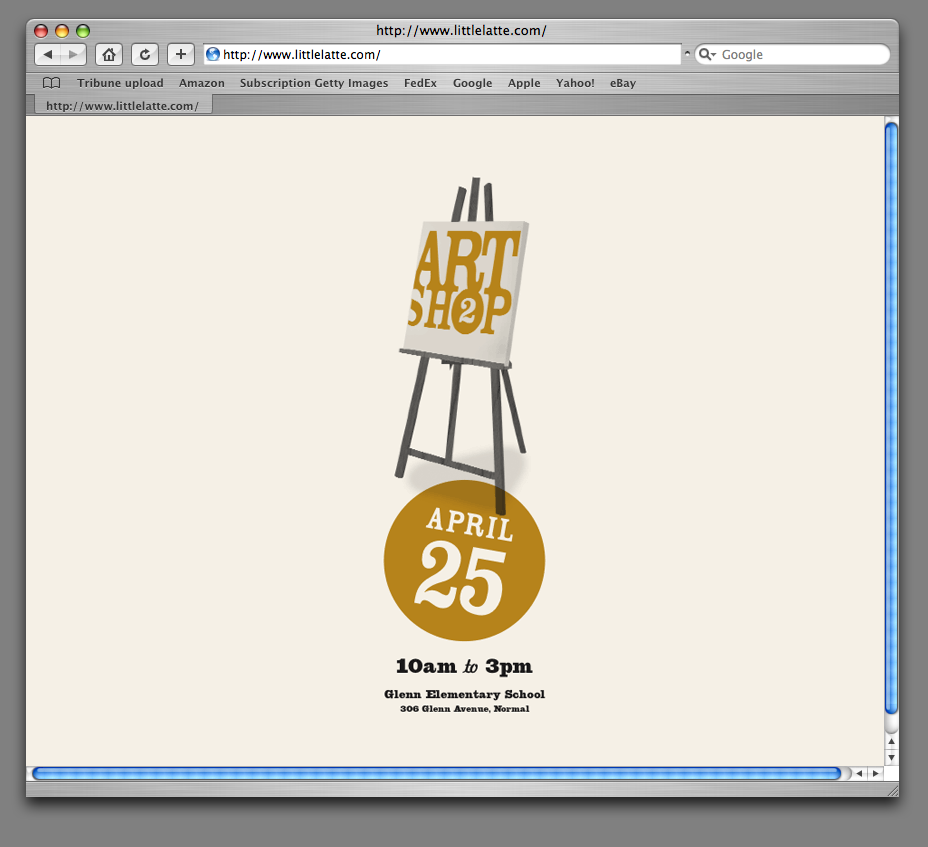Open Subscription Getty Images bookmark
The height and width of the screenshot is (847, 928).
(x=314, y=83)
